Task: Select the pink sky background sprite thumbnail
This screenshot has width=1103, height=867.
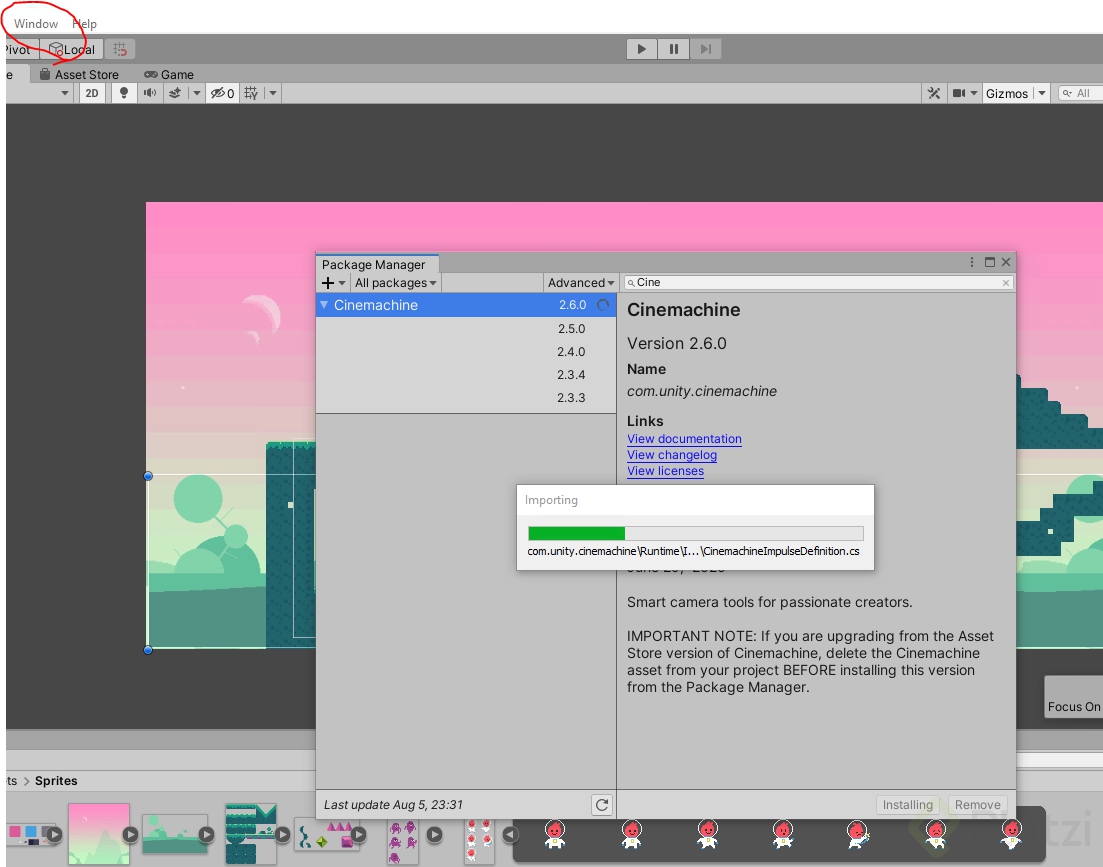Action: tap(98, 834)
